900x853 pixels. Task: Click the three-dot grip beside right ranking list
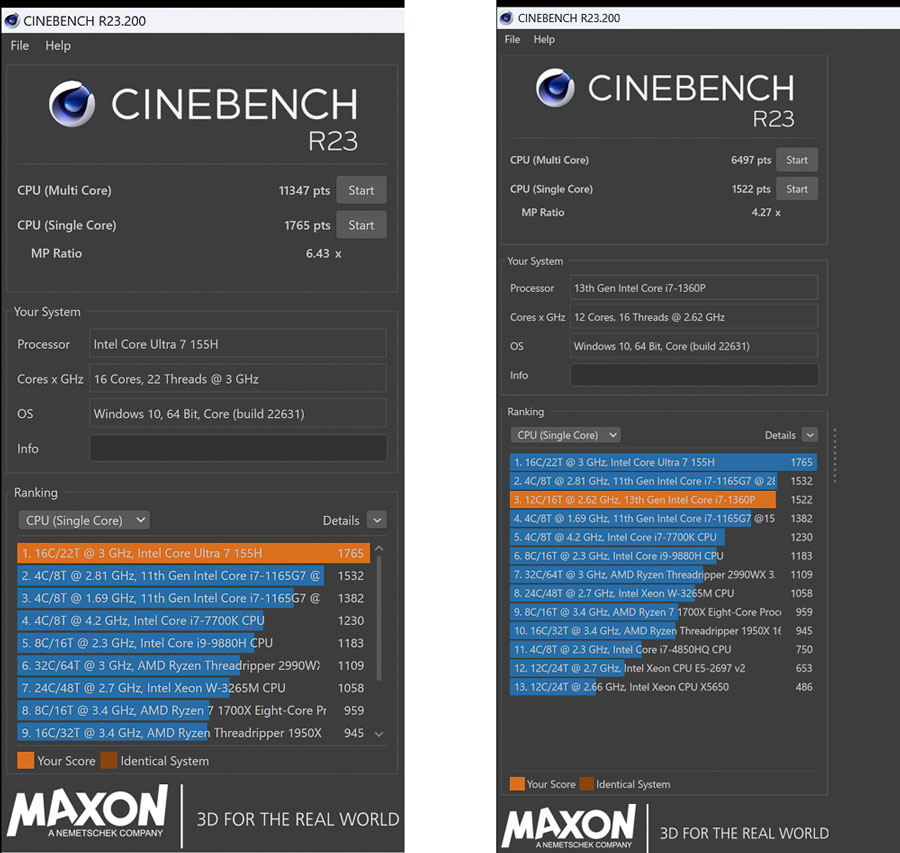(x=835, y=456)
